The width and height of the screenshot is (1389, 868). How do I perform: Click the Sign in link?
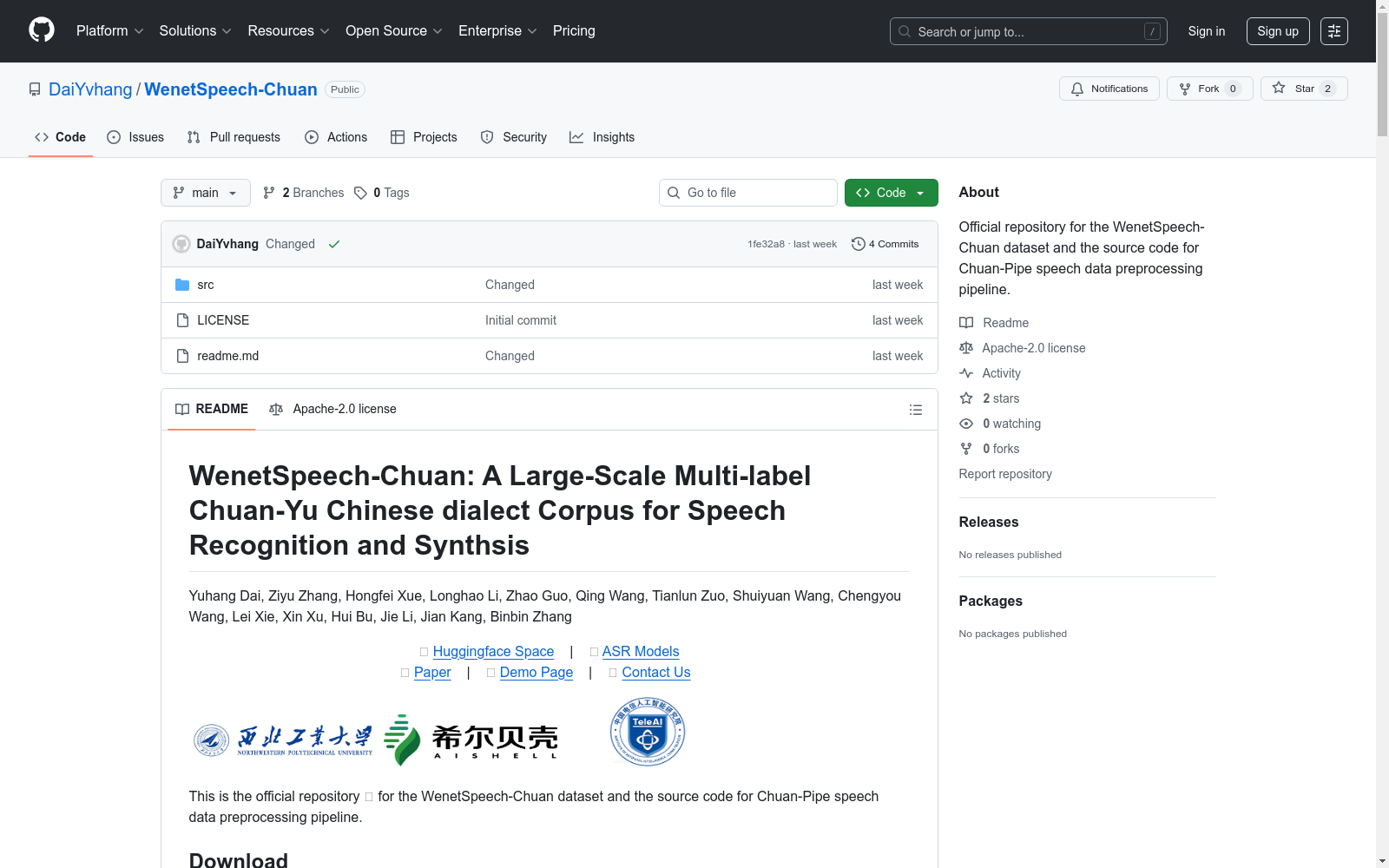click(x=1207, y=31)
